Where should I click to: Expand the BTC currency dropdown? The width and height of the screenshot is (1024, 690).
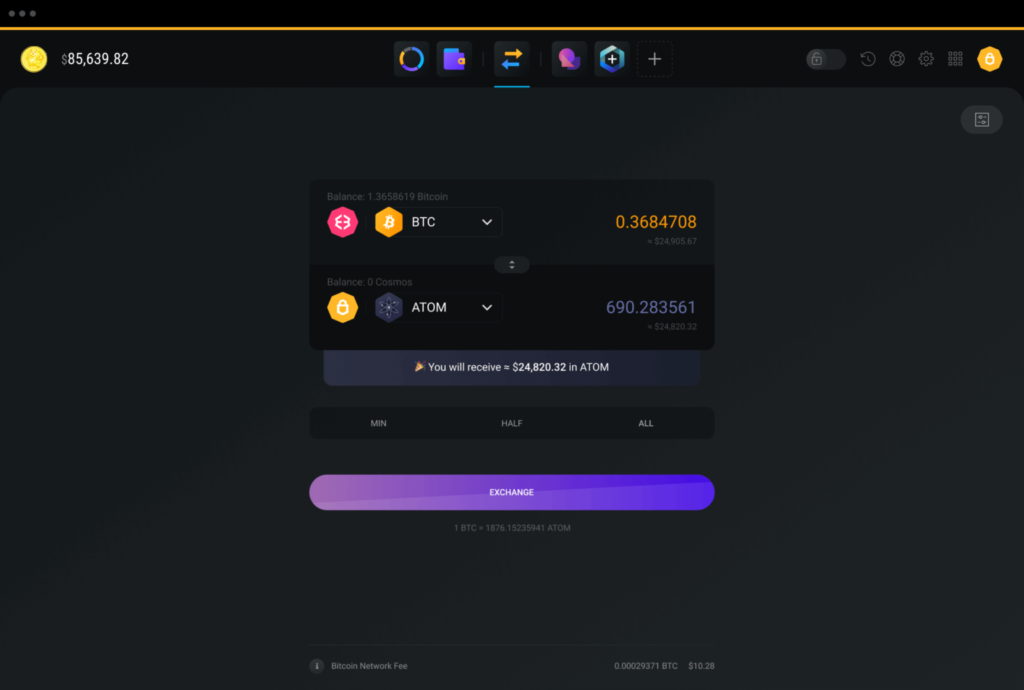(438, 222)
